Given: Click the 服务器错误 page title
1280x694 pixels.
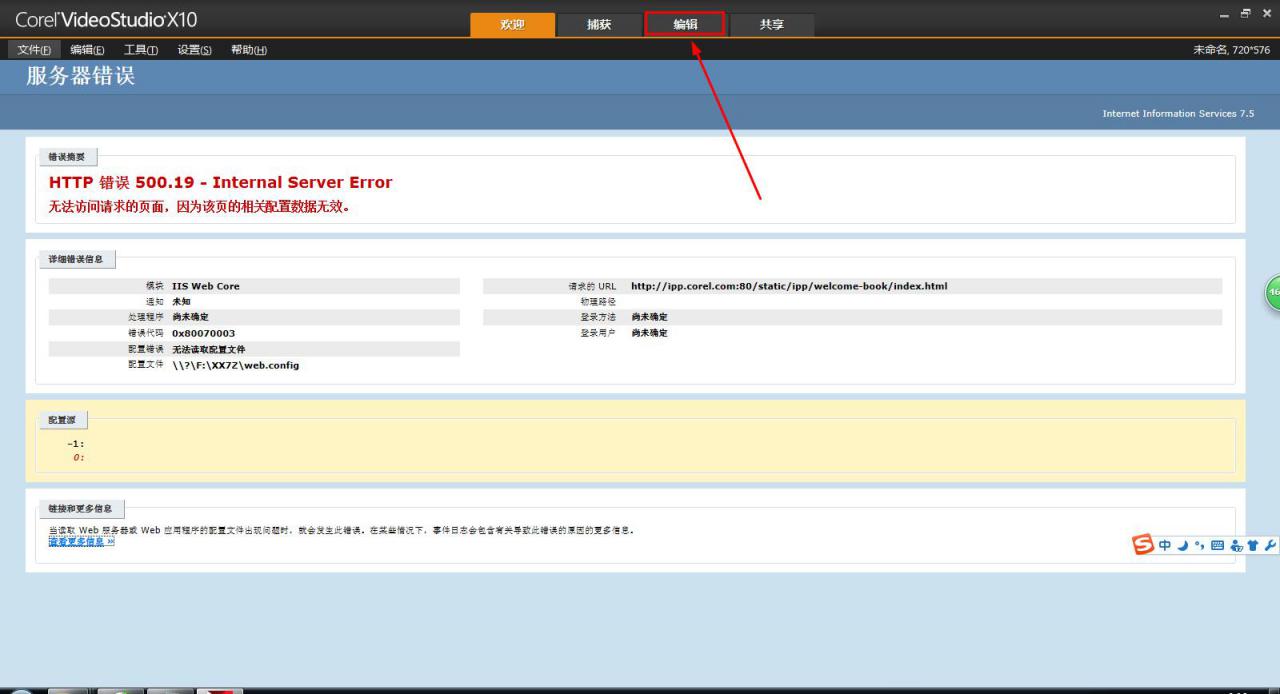Looking at the screenshot, I should click(80, 77).
